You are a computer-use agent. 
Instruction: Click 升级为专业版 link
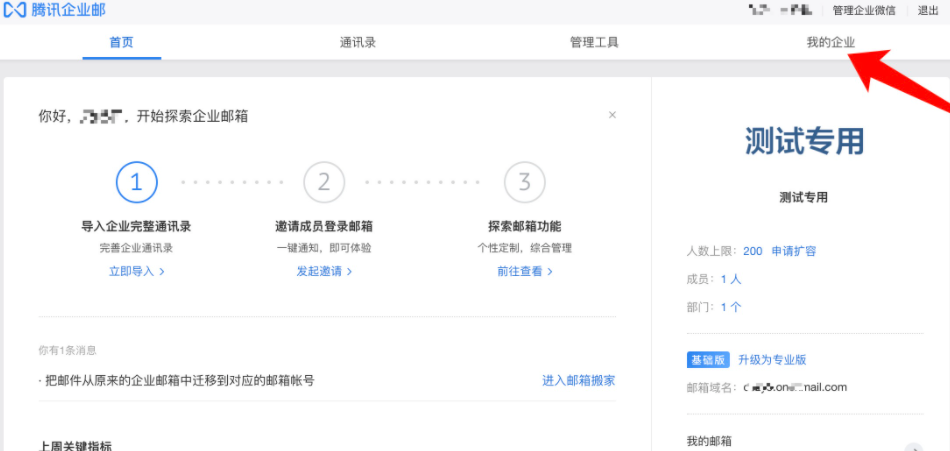coord(772,360)
